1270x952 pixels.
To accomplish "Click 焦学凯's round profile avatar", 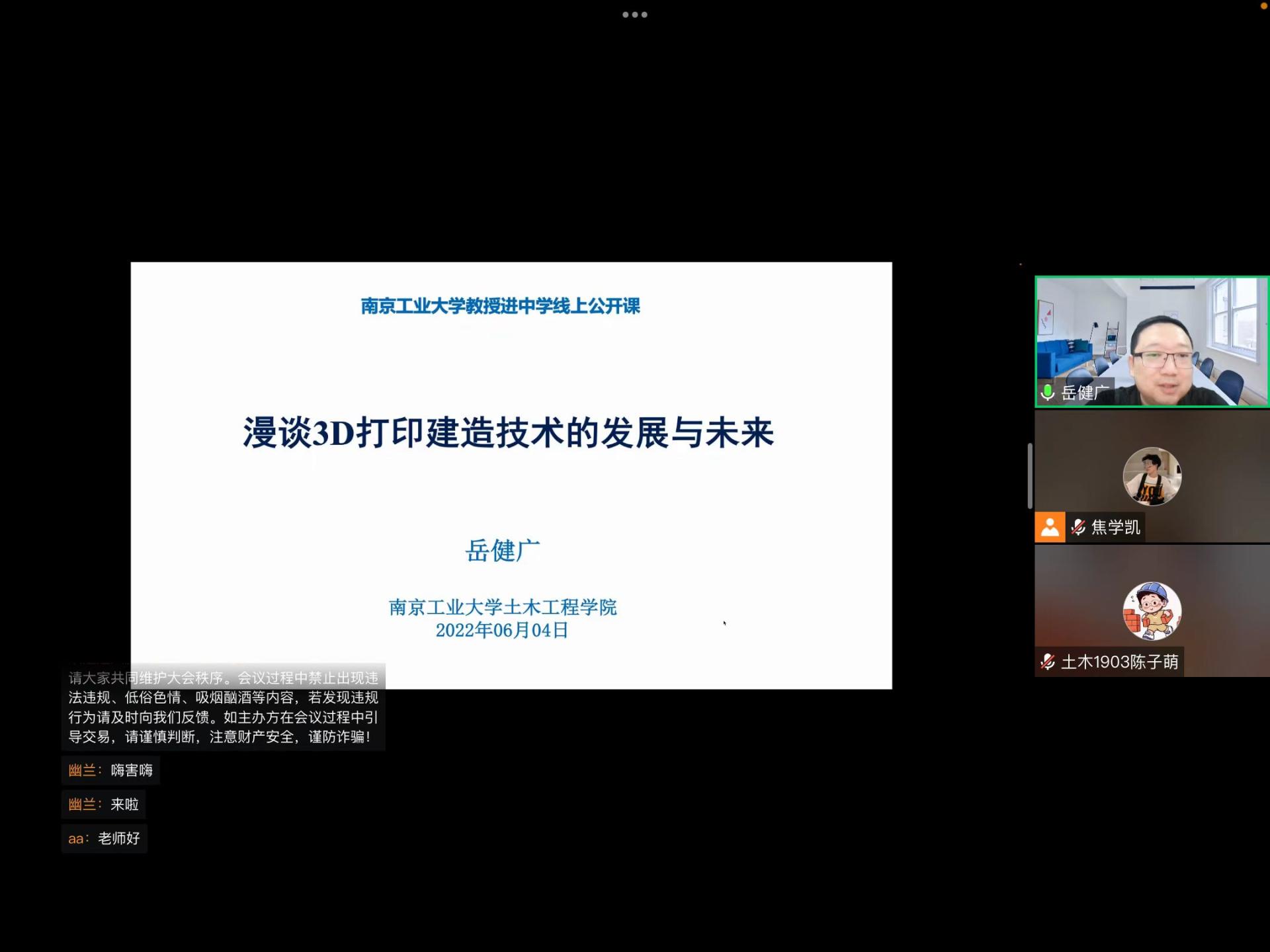I will click(x=1152, y=477).
